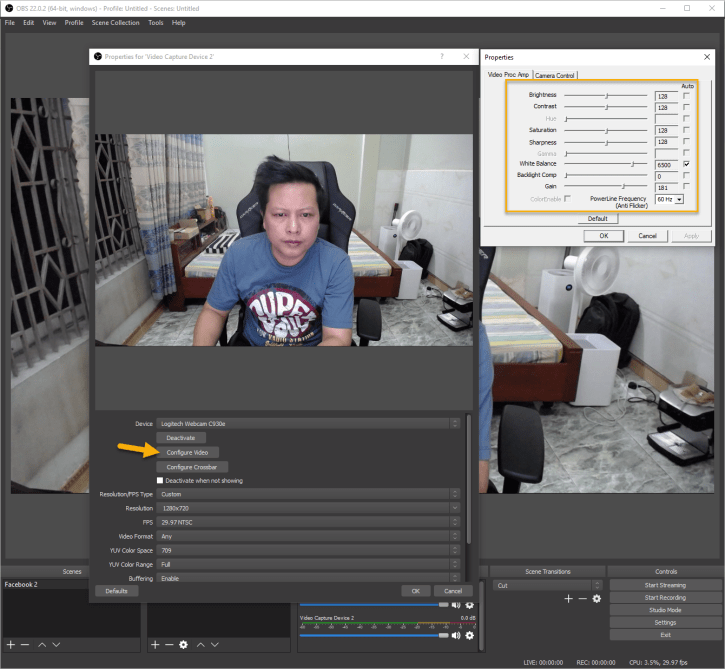Open source properties via the Sources gear icon

coord(184,644)
